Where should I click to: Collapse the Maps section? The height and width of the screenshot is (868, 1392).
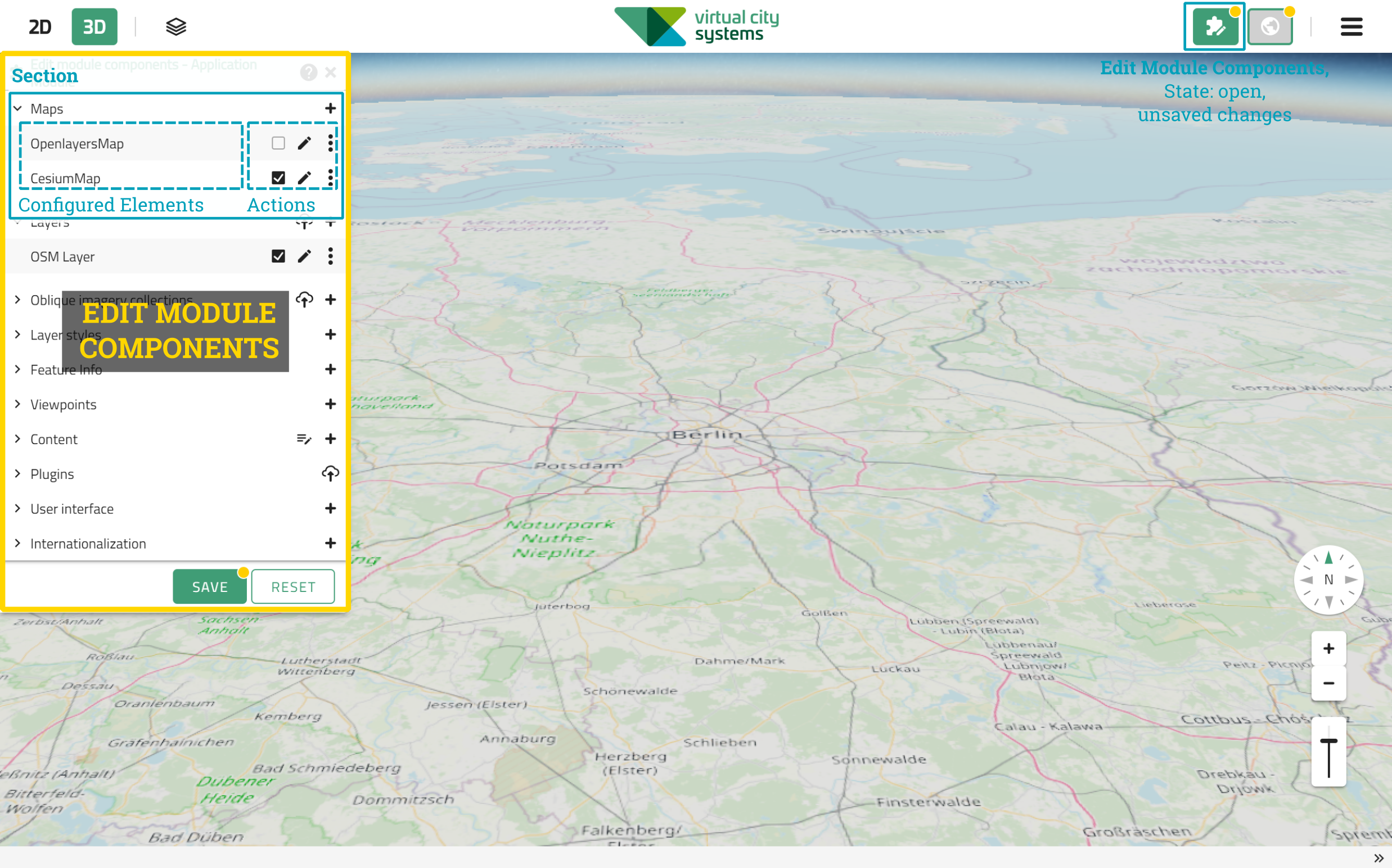coord(18,108)
